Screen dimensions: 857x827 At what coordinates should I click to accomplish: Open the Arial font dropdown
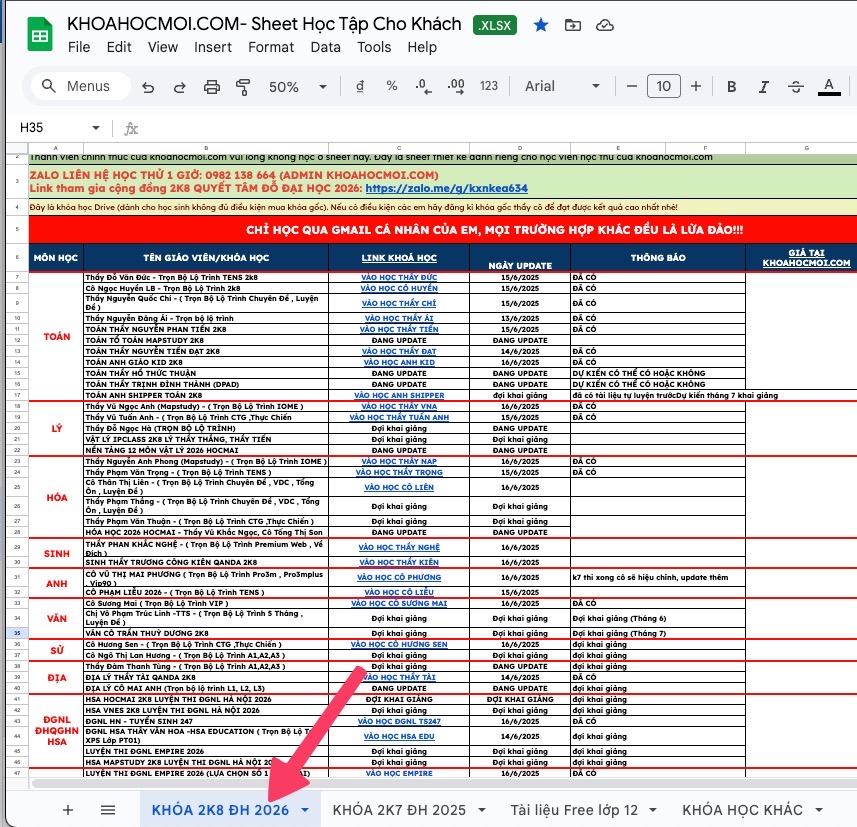(562, 86)
